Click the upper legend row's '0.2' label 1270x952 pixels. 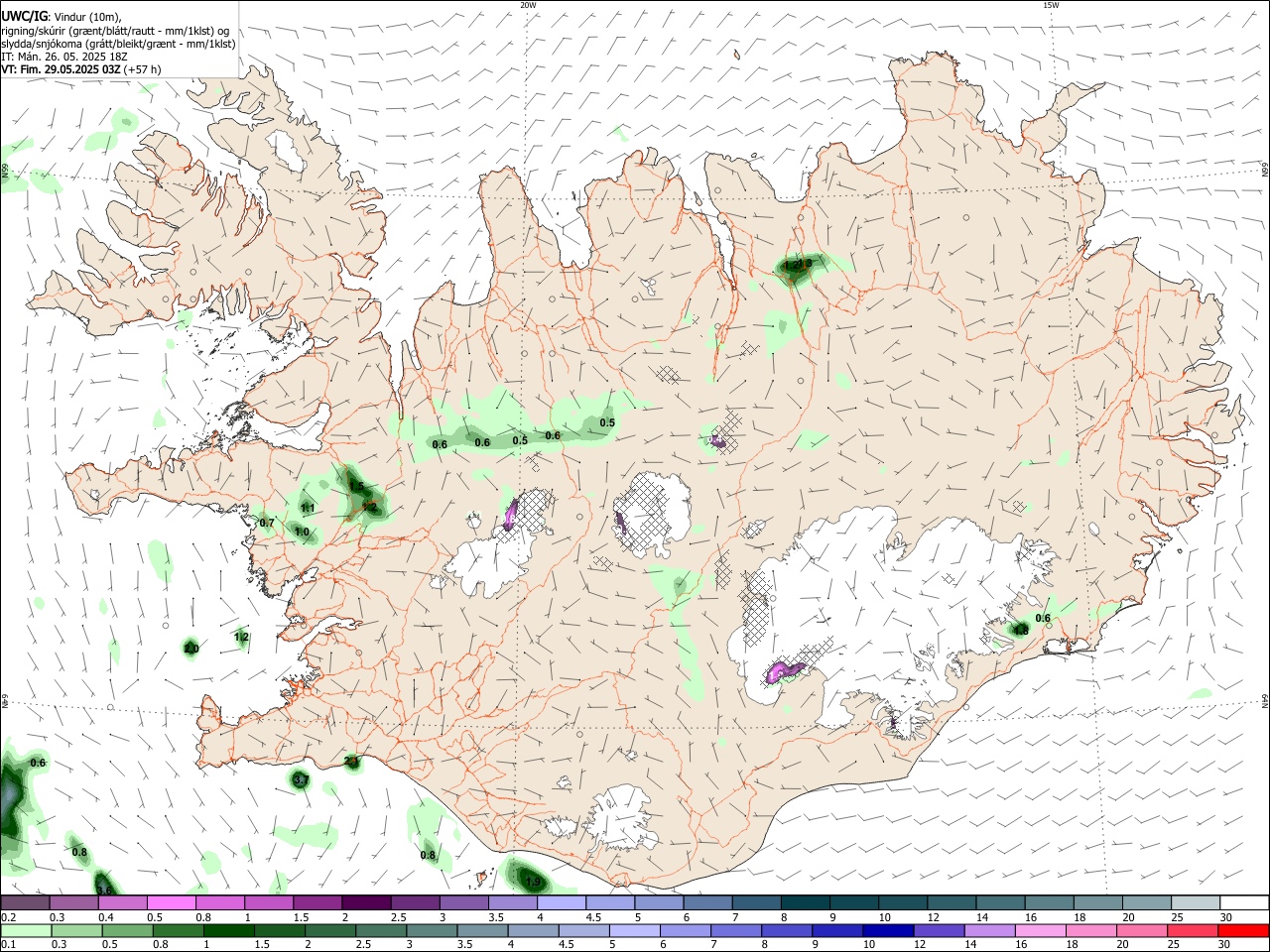point(10,917)
